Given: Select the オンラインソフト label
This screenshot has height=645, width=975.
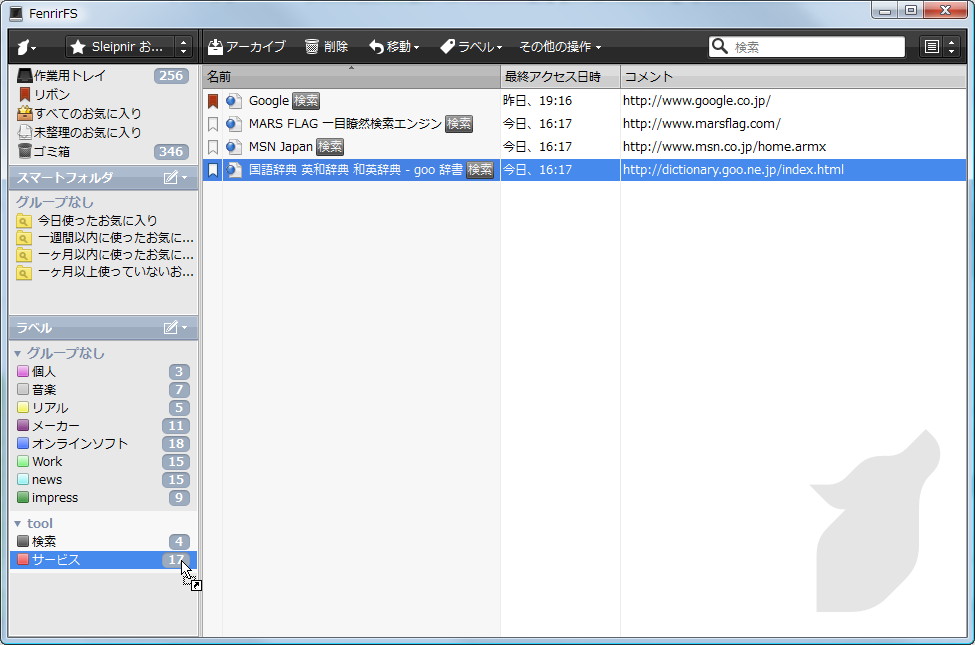Looking at the screenshot, I should (103, 443).
